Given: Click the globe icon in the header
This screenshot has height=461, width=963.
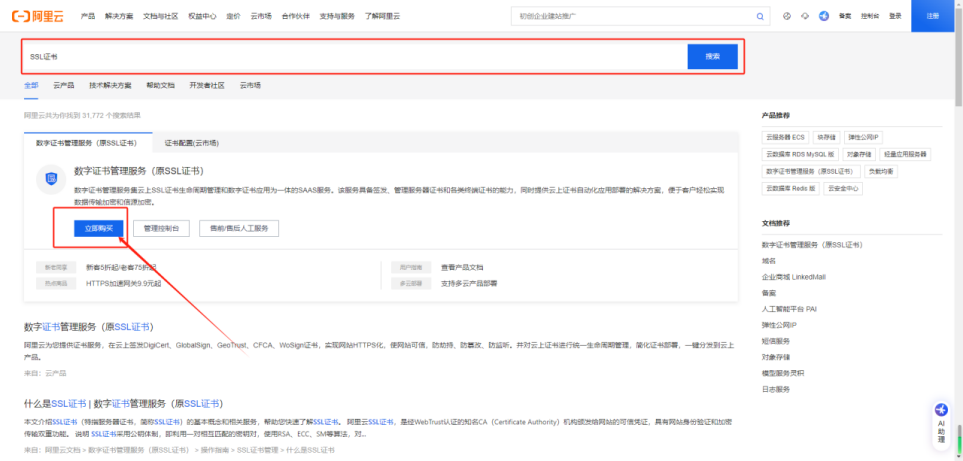Looking at the screenshot, I should point(787,16).
